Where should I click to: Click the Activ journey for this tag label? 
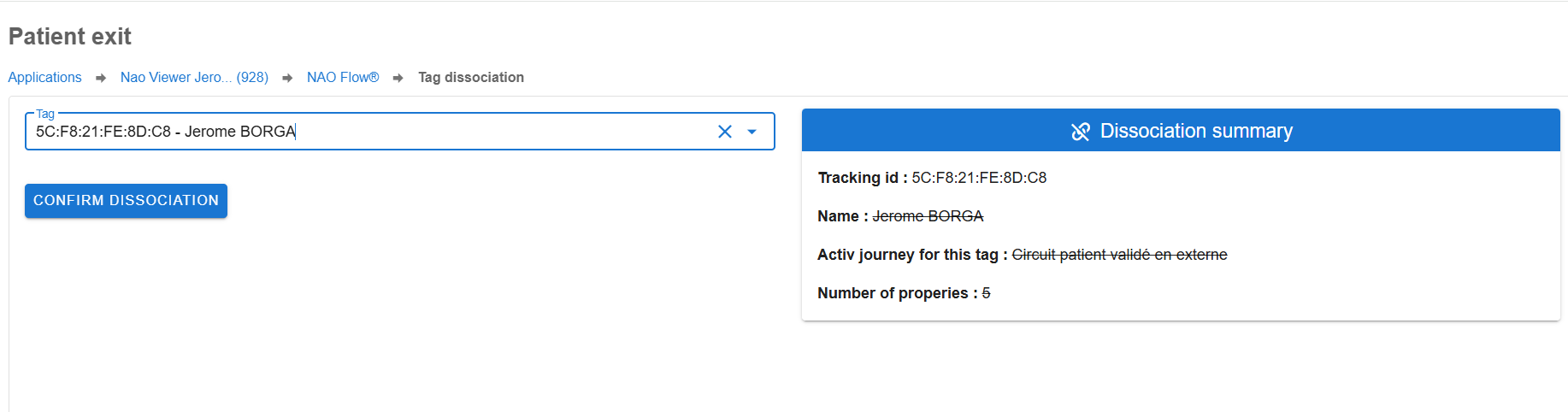click(x=912, y=255)
